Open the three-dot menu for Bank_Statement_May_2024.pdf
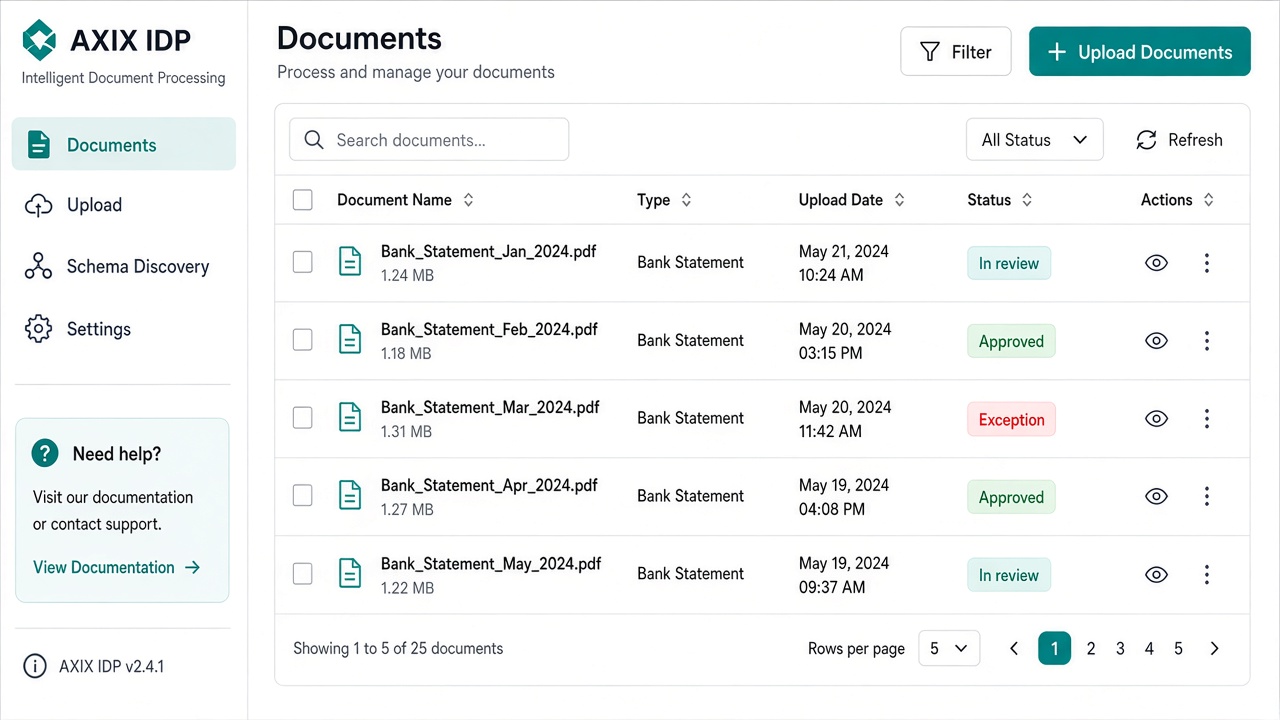The width and height of the screenshot is (1280, 720). [1207, 574]
